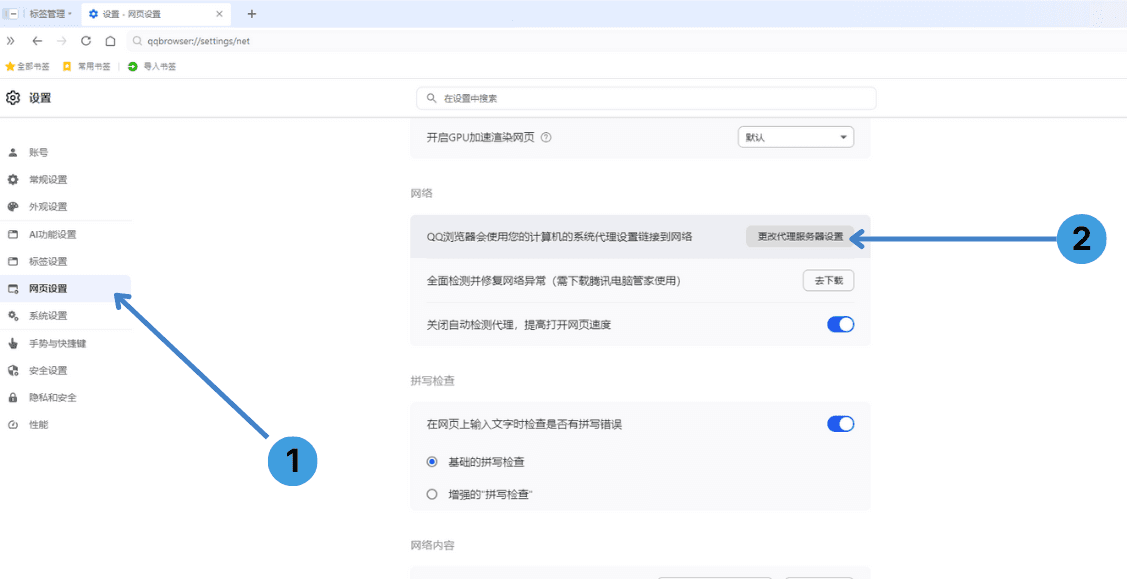Toggle spell check 在网页上输入文字时检查 switch
The width and height of the screenshot is (1127, 579).
coord(840,424)
